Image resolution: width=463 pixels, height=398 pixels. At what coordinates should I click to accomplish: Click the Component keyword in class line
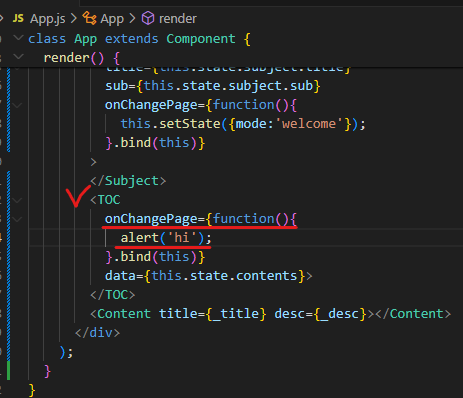click(x=201, y=39)
